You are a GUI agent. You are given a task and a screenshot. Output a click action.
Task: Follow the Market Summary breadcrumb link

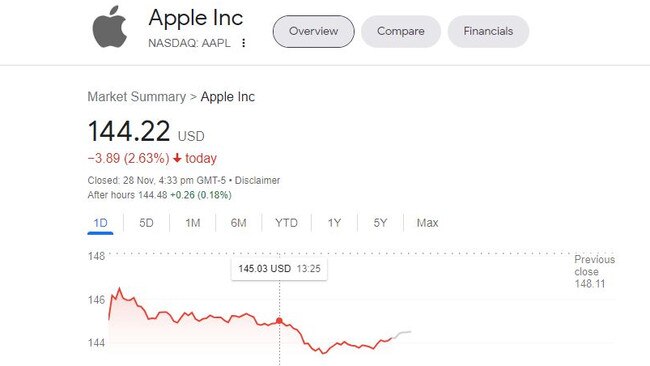(x=136, y=97)
